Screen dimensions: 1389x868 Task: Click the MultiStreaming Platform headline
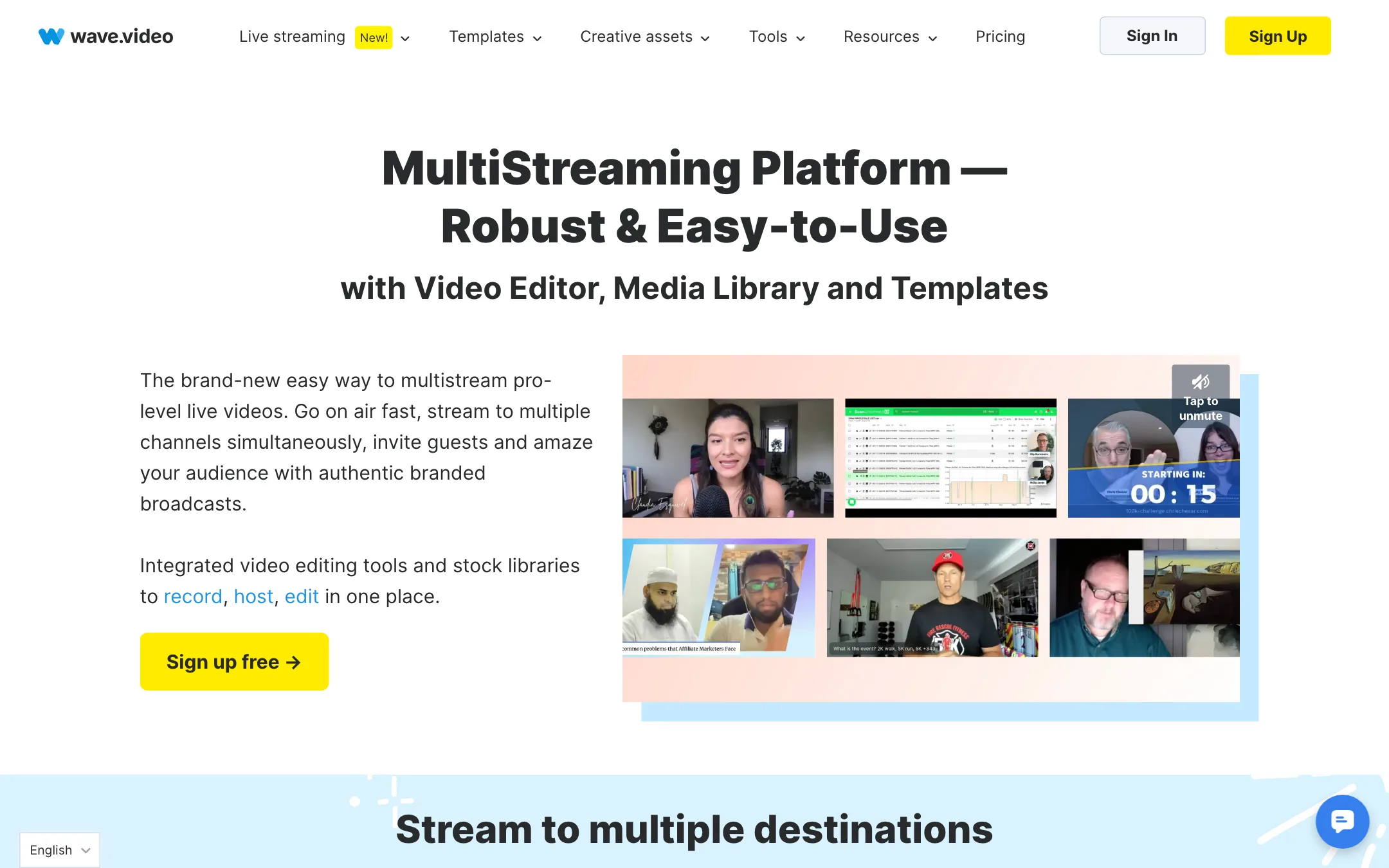point(694,197)
